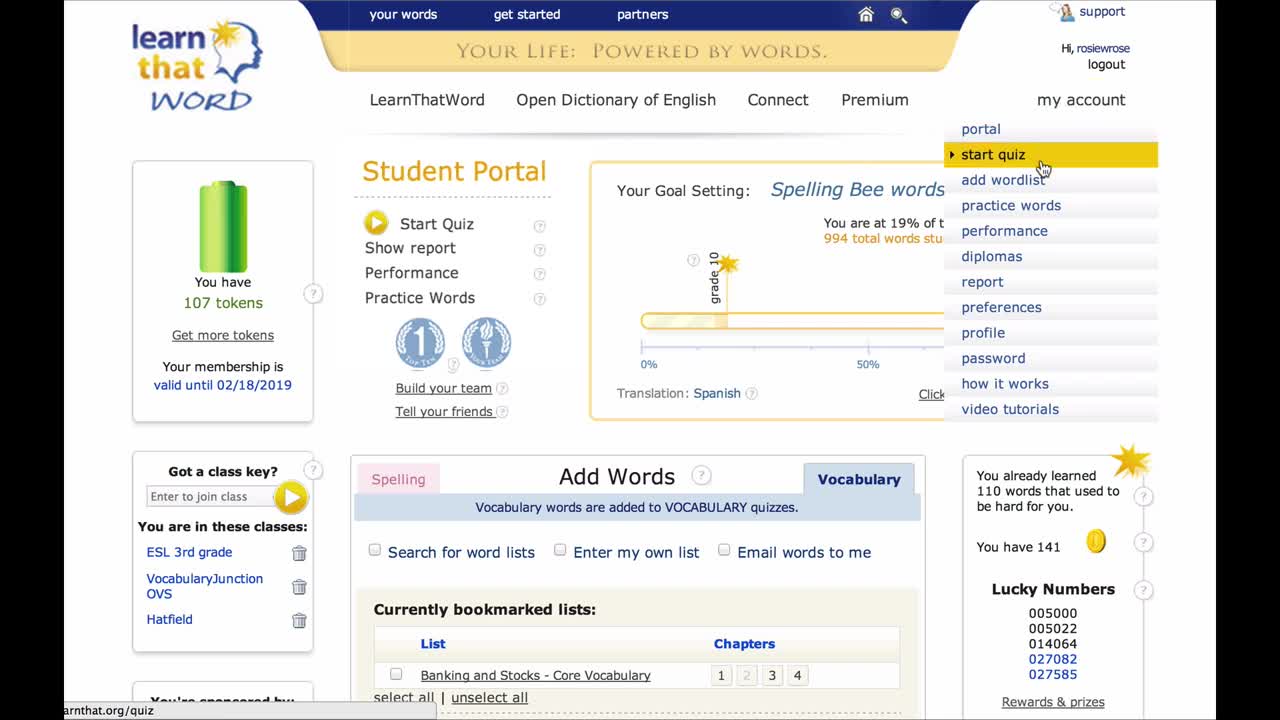Click help icon next to Start Quiz

point(540,226)
